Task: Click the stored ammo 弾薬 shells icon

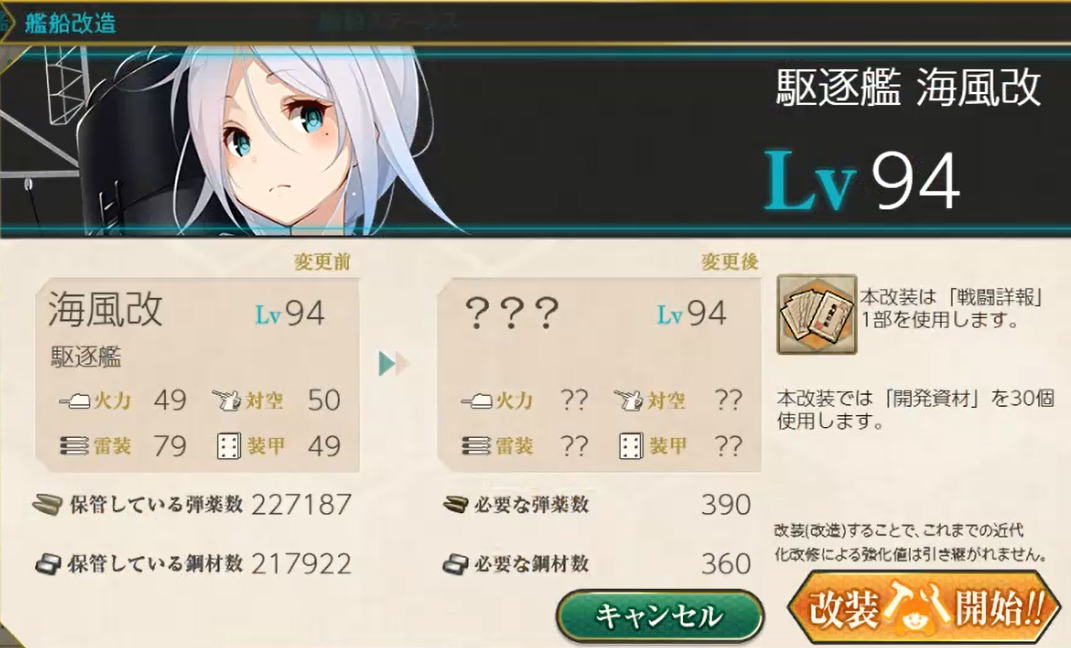Action: 48,505
